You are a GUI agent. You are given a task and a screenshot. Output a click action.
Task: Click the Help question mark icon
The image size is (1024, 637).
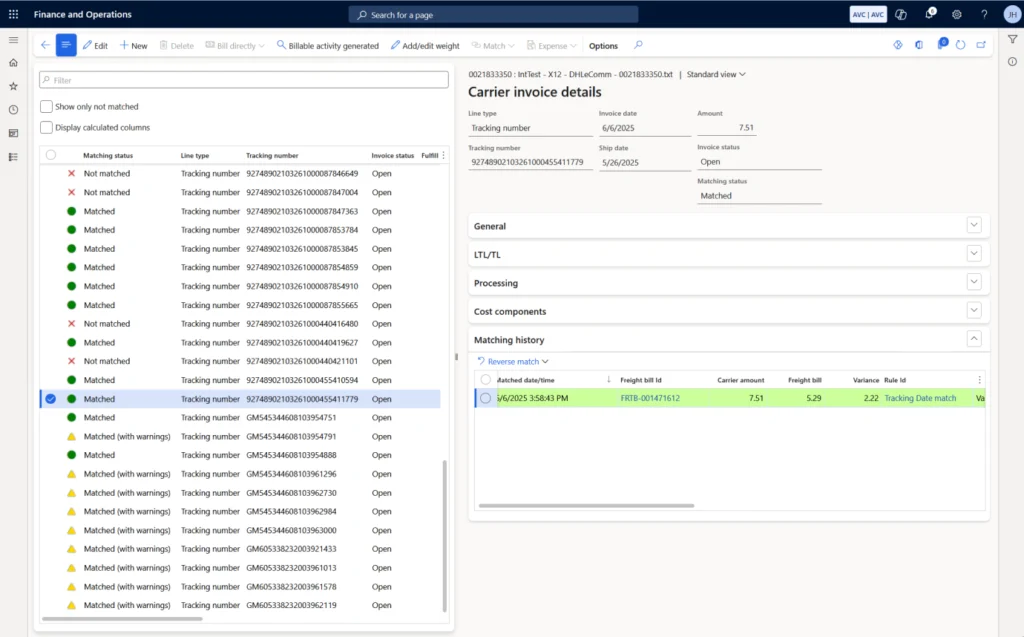click(x=983, y=14)
